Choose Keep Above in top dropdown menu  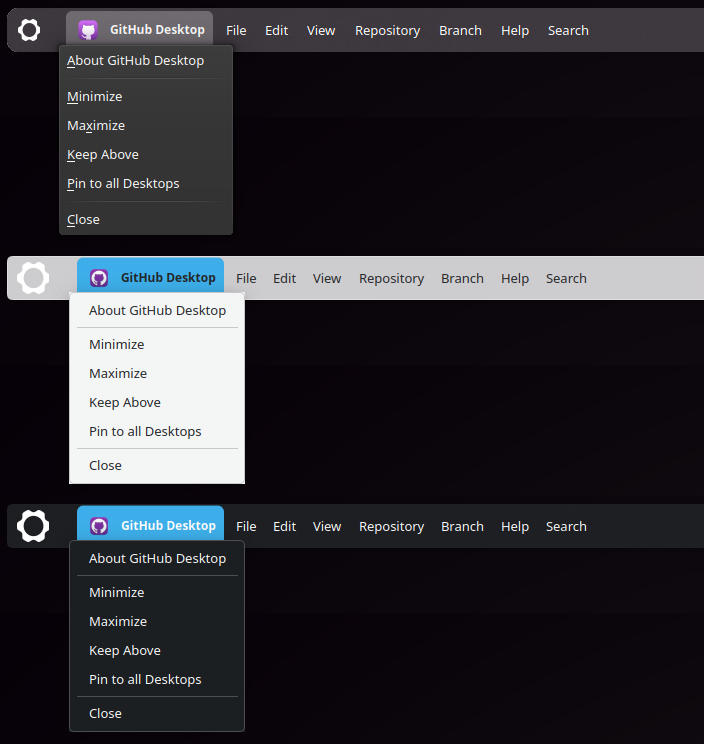[146, 155]
